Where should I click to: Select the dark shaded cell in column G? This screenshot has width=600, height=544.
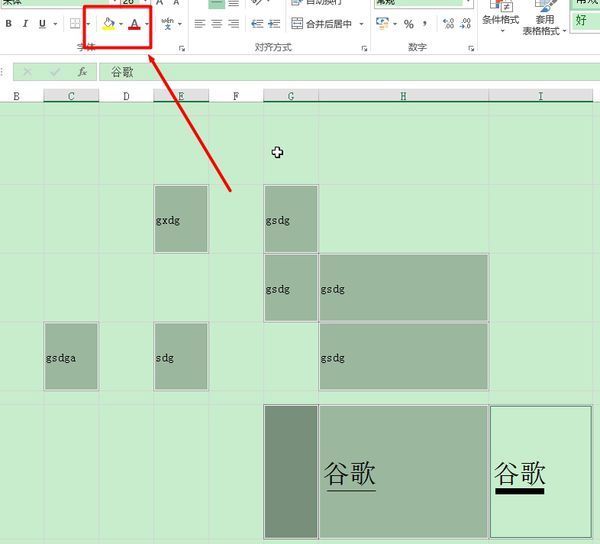[x=291, y=472]
